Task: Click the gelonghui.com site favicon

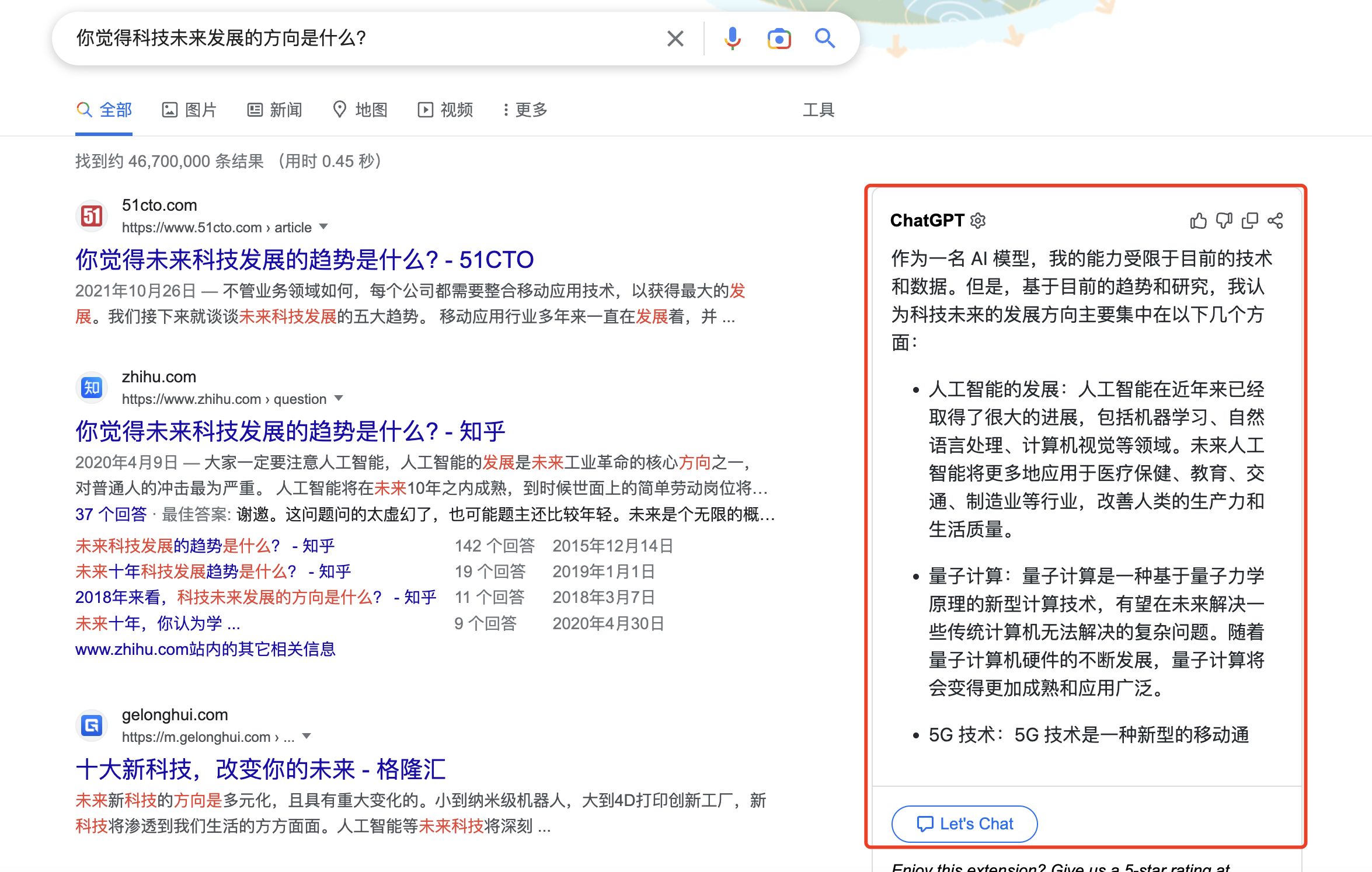Action: 92,725
